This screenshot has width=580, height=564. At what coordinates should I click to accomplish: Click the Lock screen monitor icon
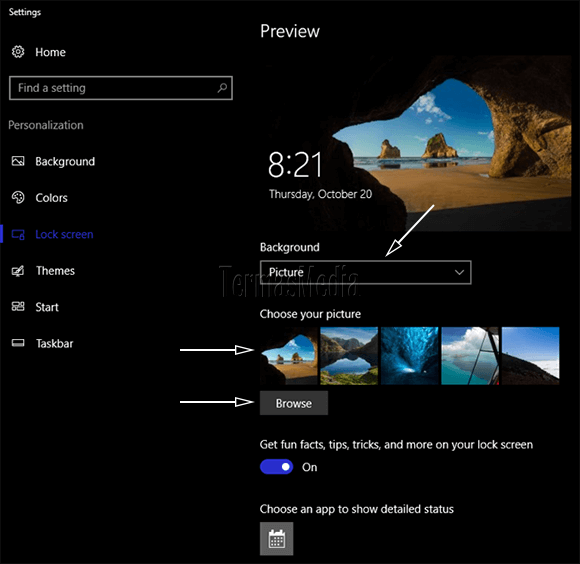pos(18,234)
